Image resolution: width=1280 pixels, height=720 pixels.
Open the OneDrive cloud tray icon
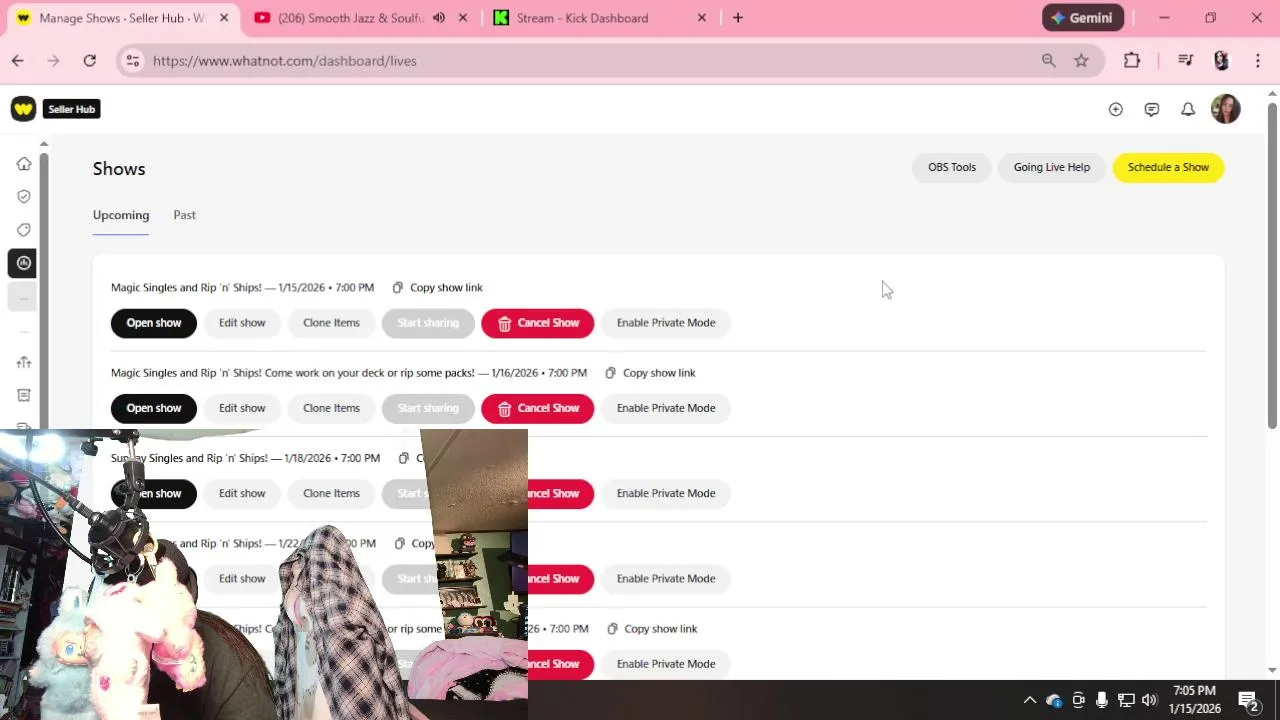click(x=1054, y=700)
